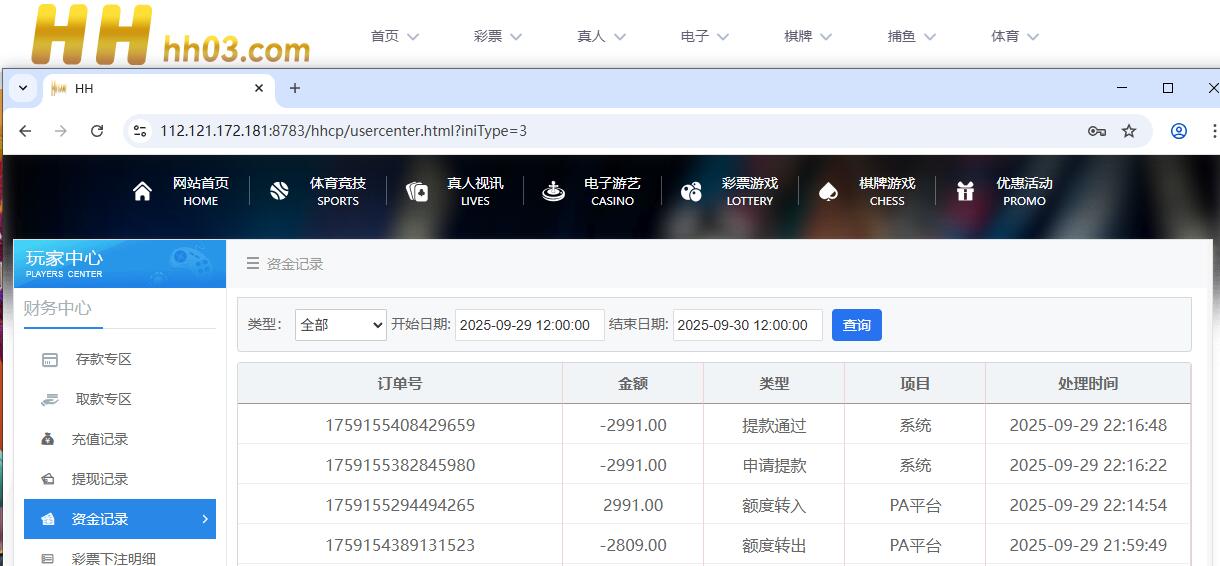Select 充值记录 sidebar item
1220x566 pixels.
[100, 440]
